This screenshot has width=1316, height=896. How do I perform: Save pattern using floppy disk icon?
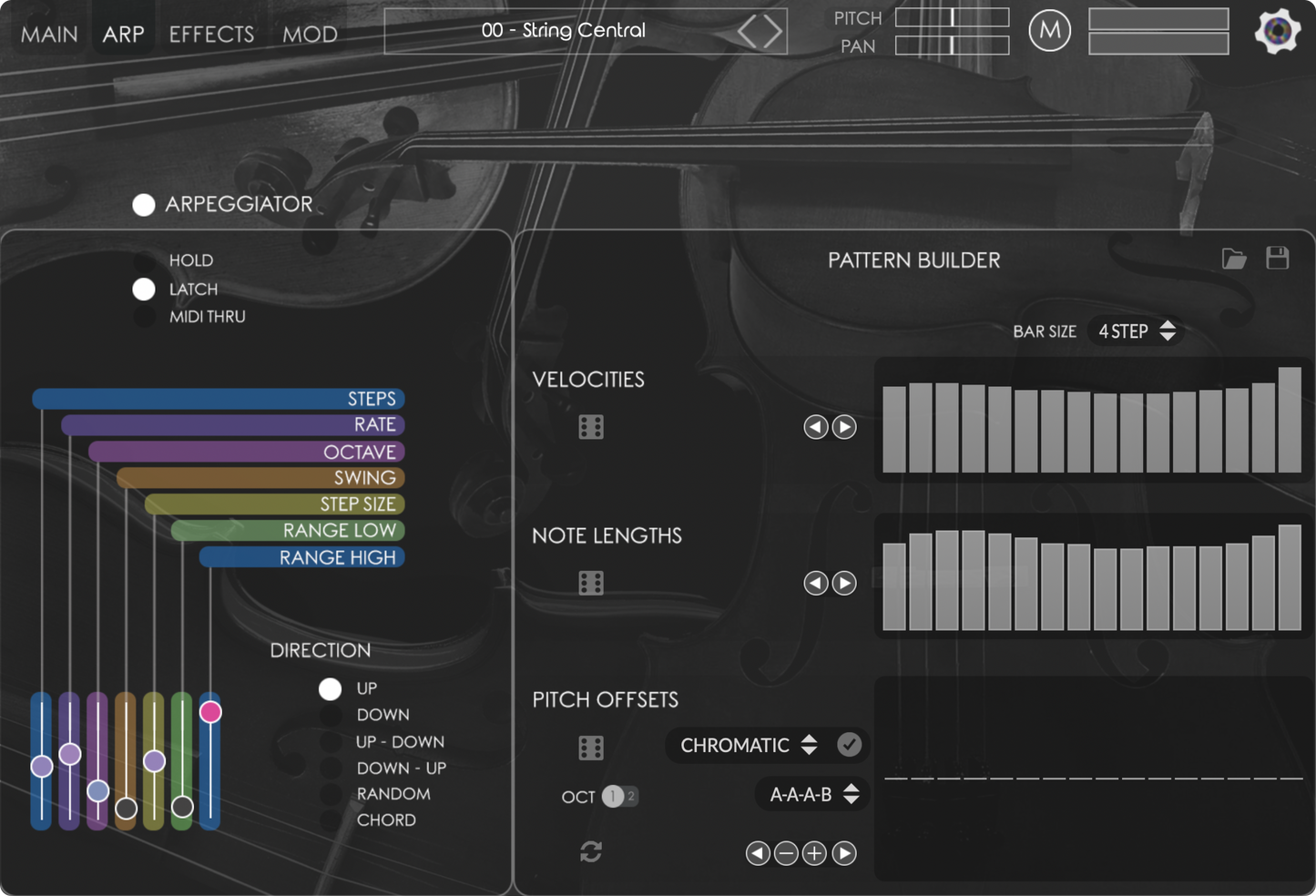1278,258
